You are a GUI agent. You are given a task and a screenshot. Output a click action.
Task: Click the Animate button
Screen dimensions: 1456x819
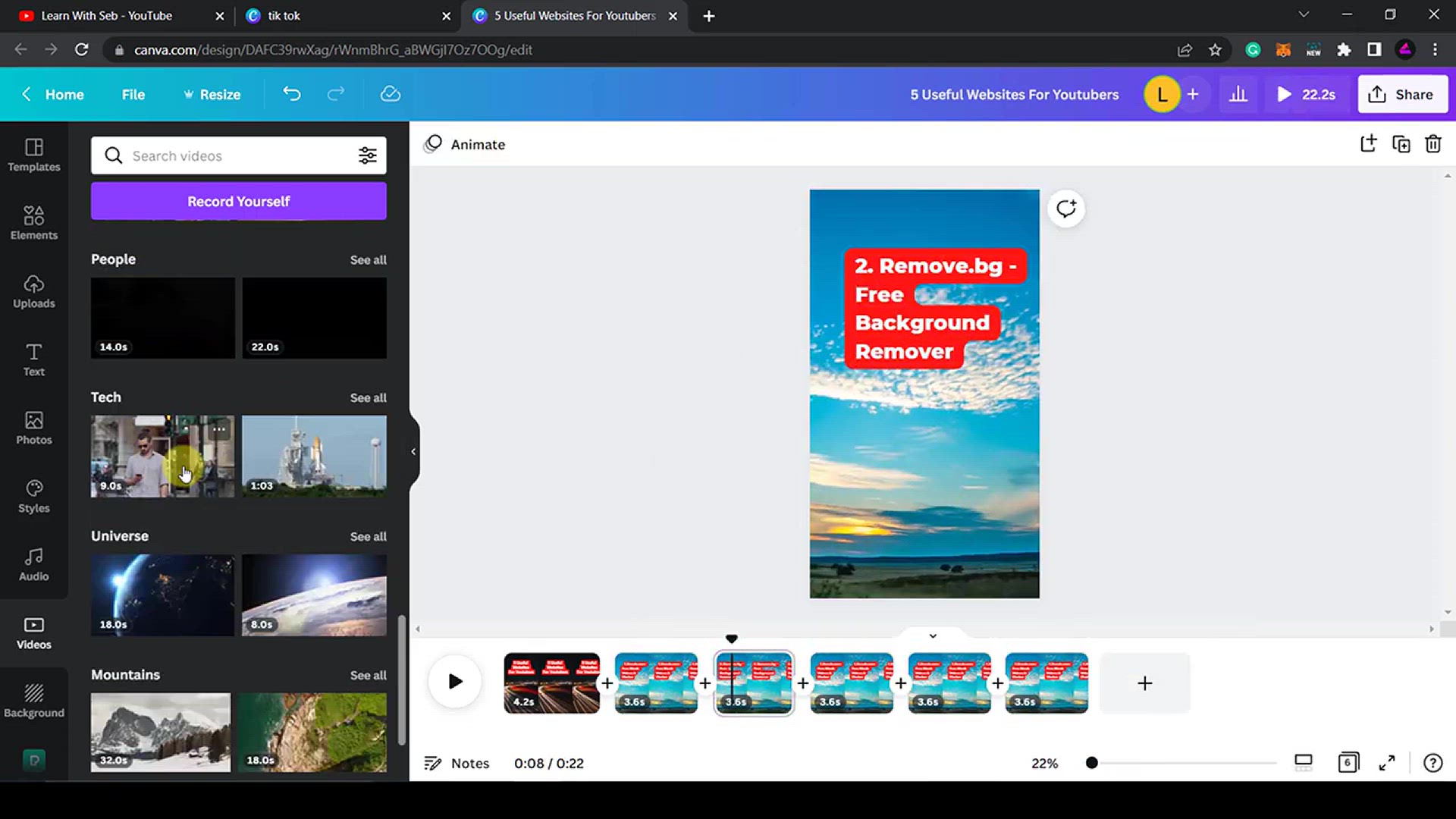(x=465, y=144)
